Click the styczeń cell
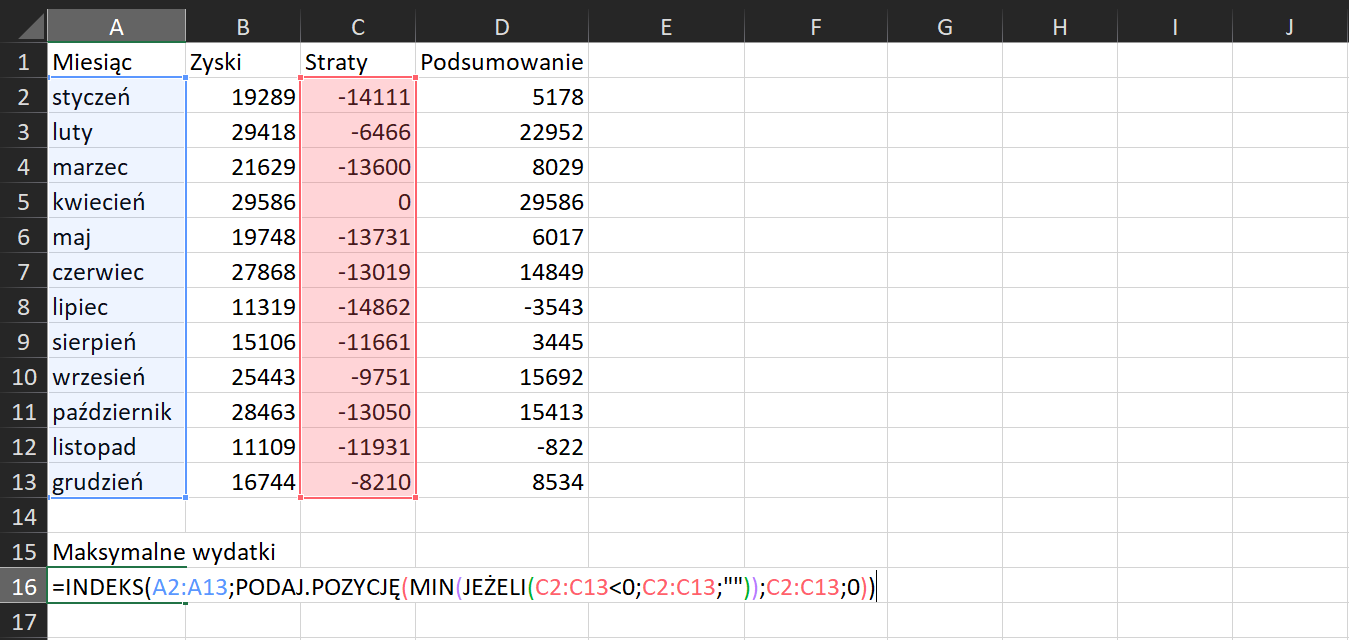1349x640 pixels. point(117,96)
